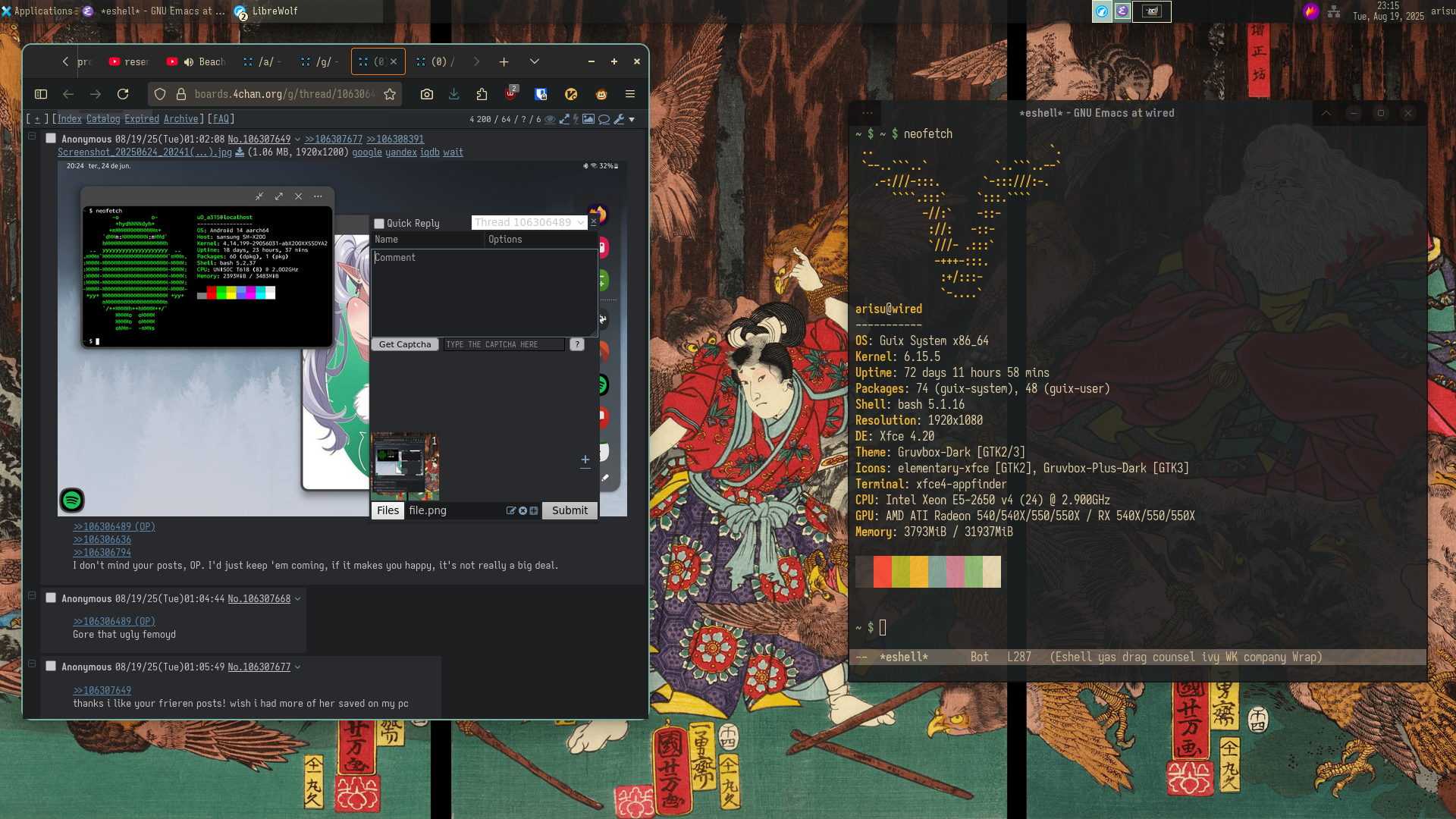
Task: Open the 4chan X settings wrench icon
Action: coord(619,119)
